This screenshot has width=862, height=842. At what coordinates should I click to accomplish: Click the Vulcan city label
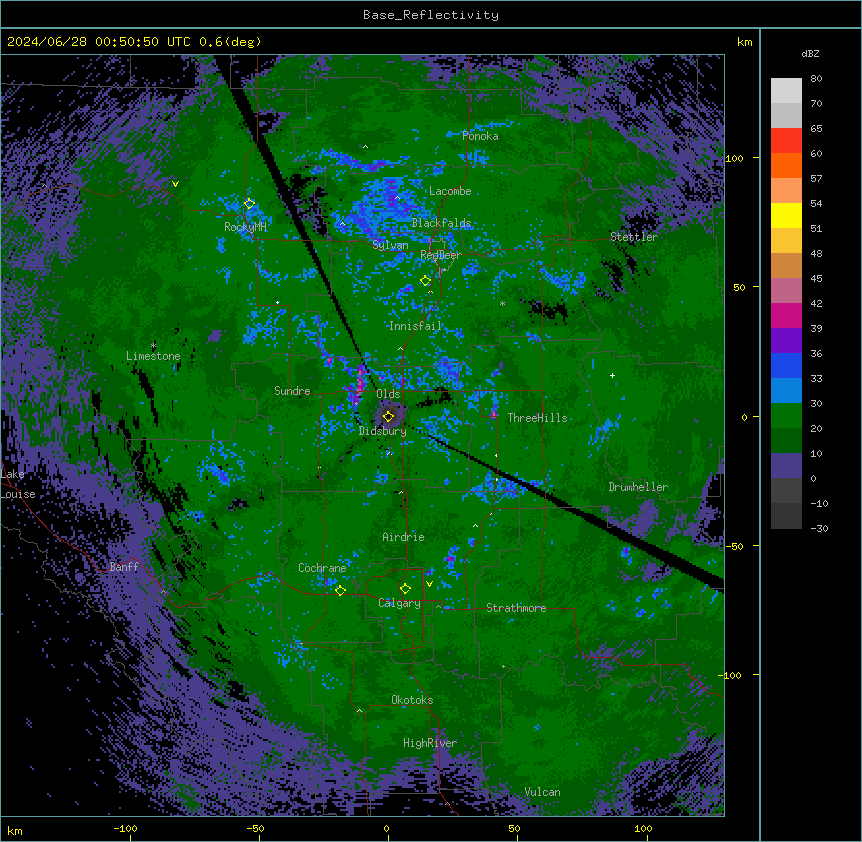pyautogui.click(x=542, y=792)
